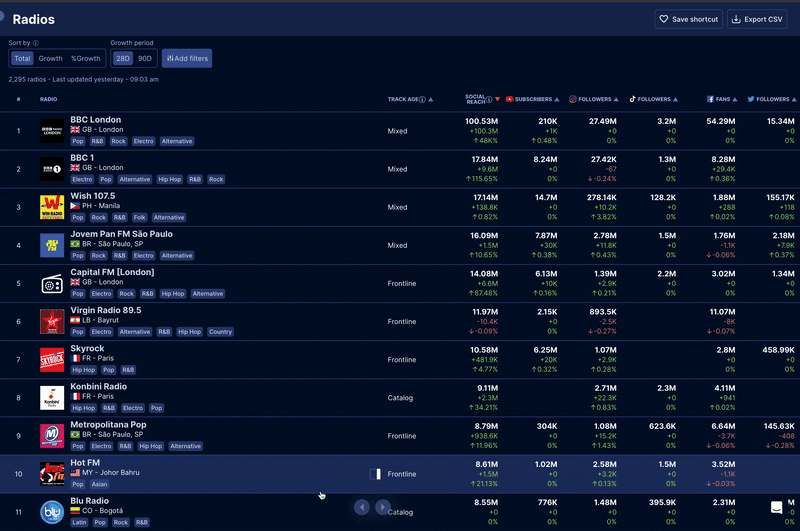The width and height of the screenshot is (800, 531).
Task: Click the Social Reach info icon
Action: pos(489,99)
